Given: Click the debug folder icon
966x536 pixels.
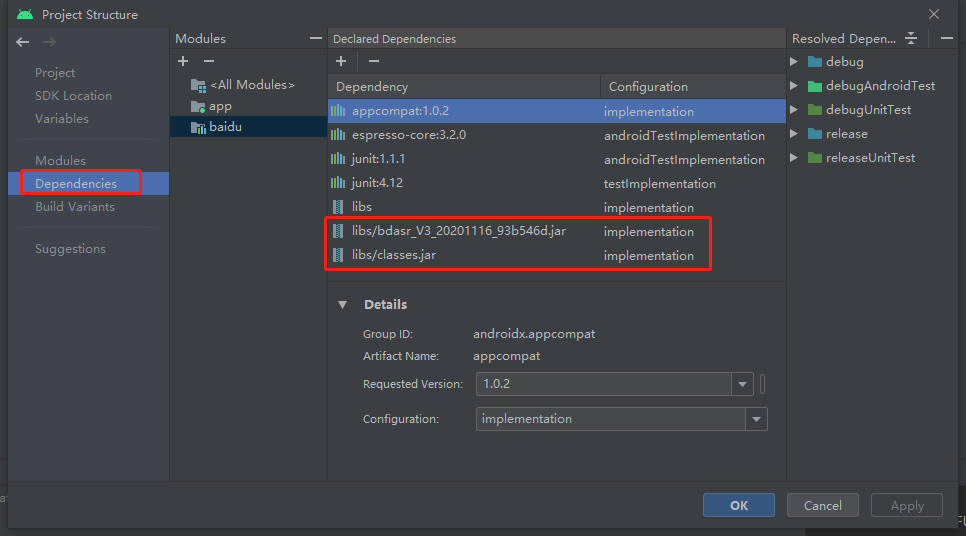Looking at the screenshot, I should (x=815, y=62).
